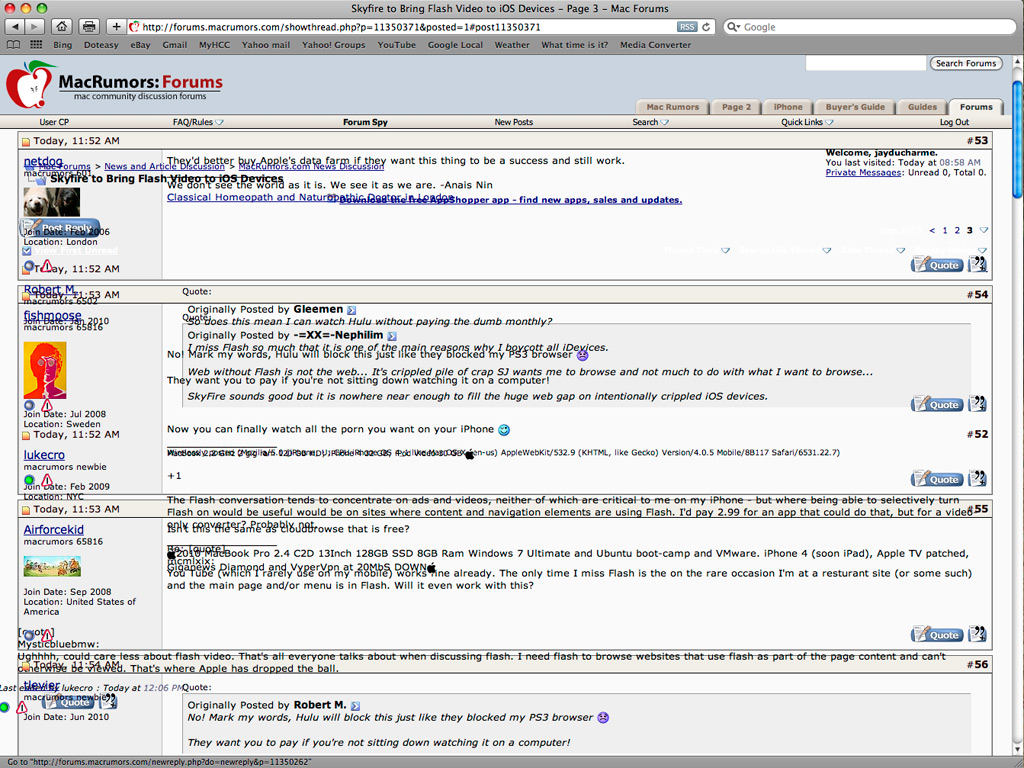The image size is (1024, 768).
Task: Go to thread page 2
Action: pos(957,231)
